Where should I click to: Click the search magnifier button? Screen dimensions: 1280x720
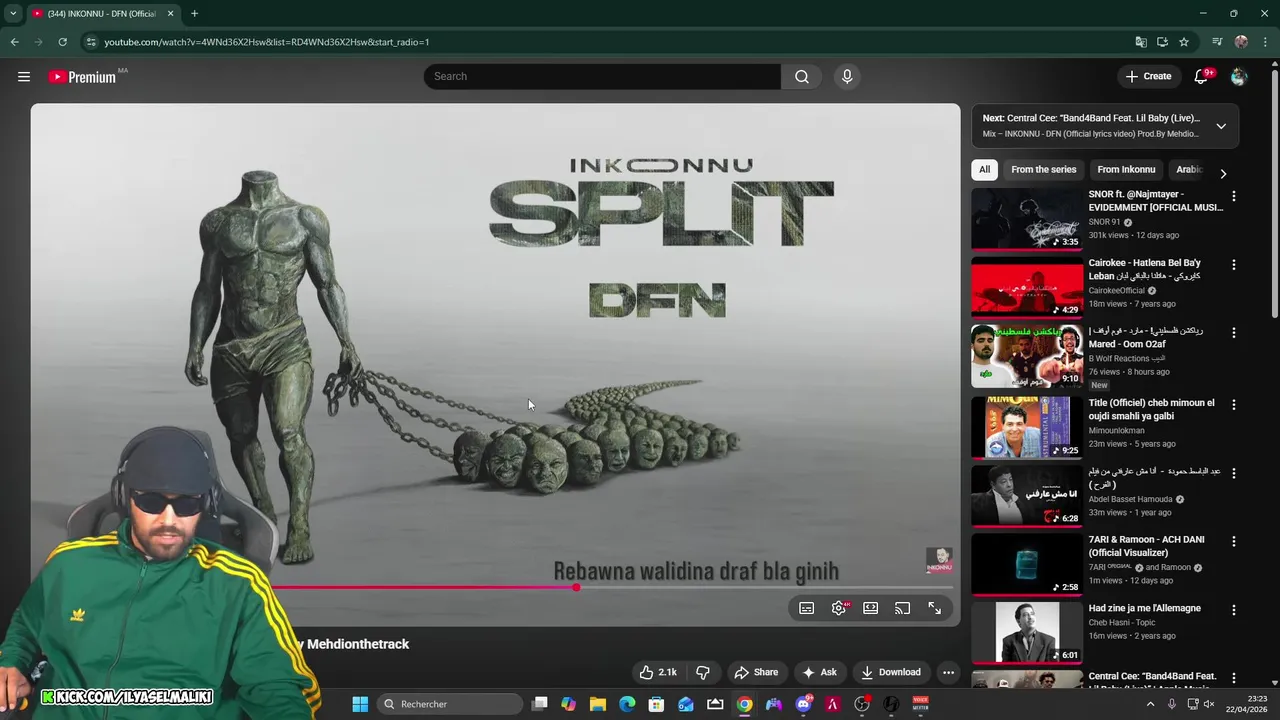click(802, 77)
